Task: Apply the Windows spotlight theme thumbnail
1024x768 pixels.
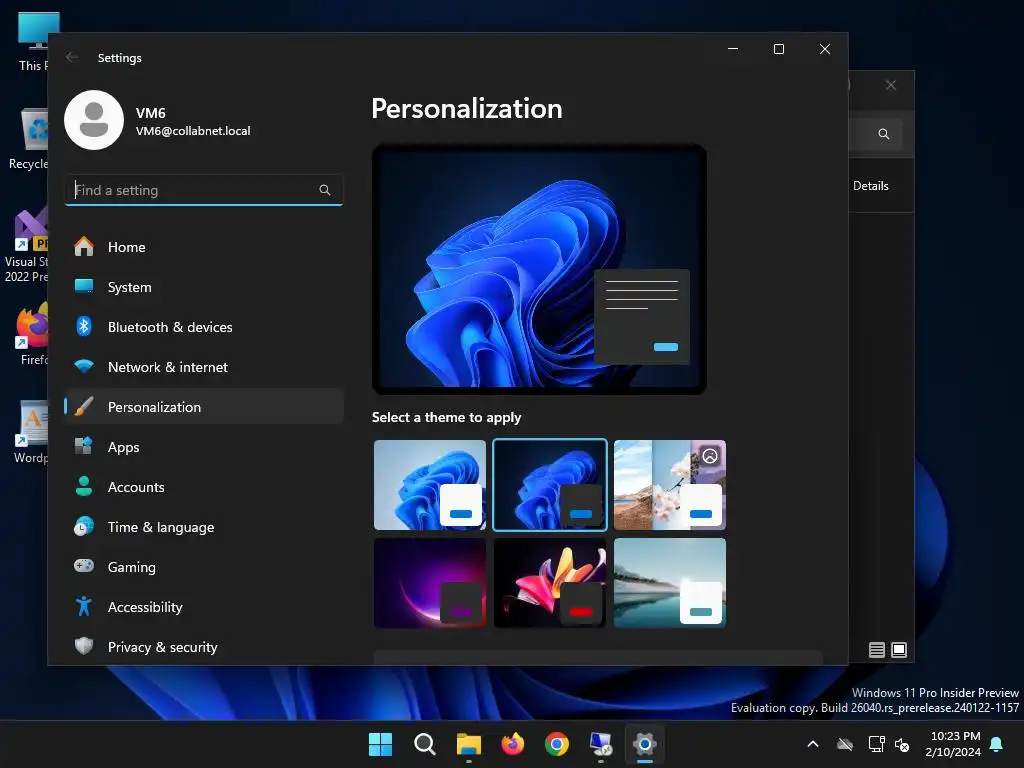Action: pos(669,485)
